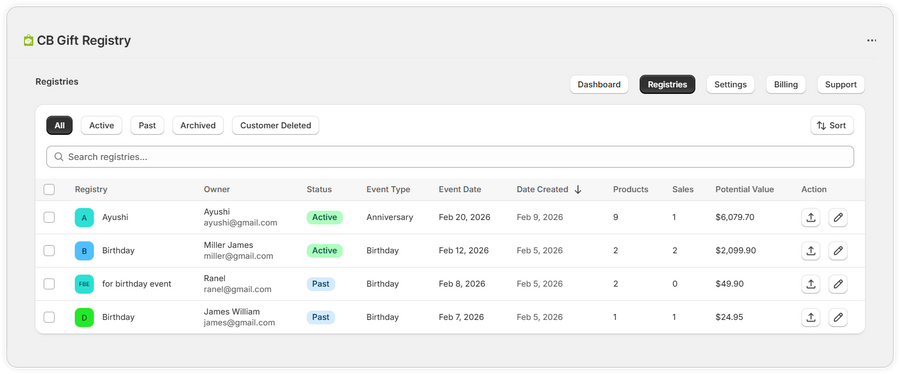Click the Past status badge for James William
The height and width of the screenshot is (374, 900).
[x=321, y=317]
